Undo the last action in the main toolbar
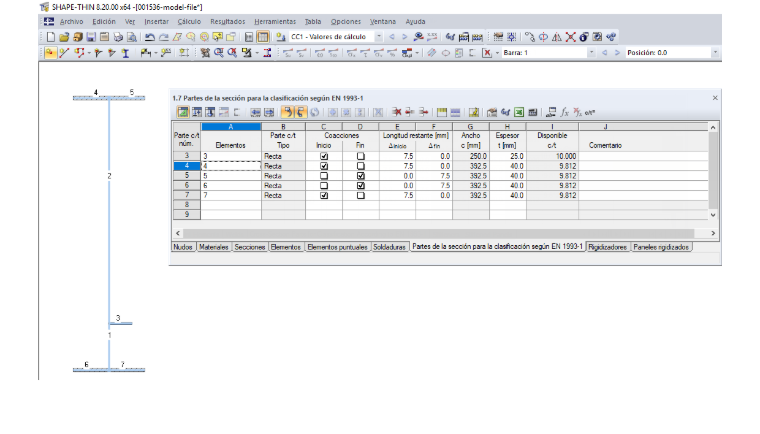 click(x=150, y=37)
